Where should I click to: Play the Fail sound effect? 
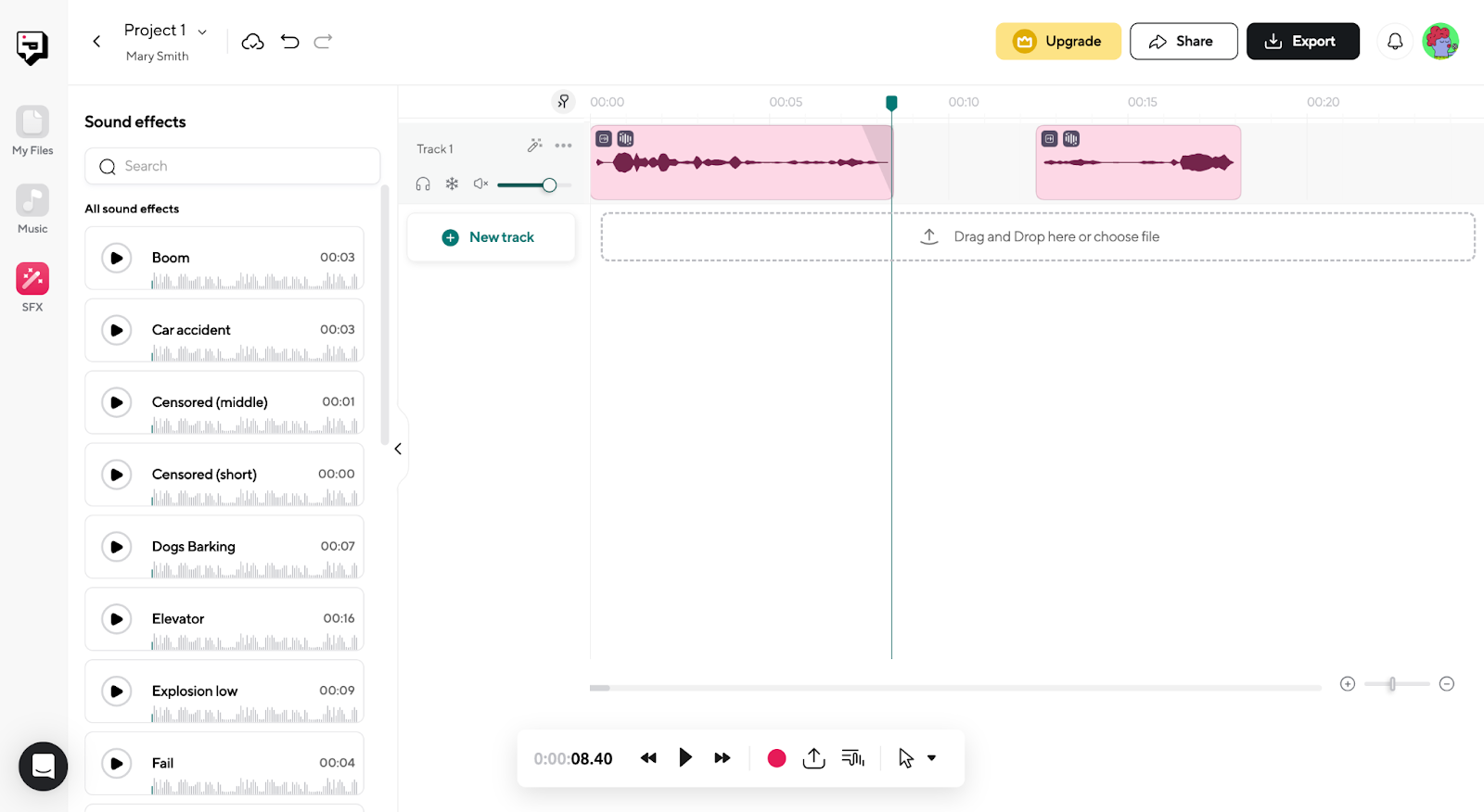point(116,764)
